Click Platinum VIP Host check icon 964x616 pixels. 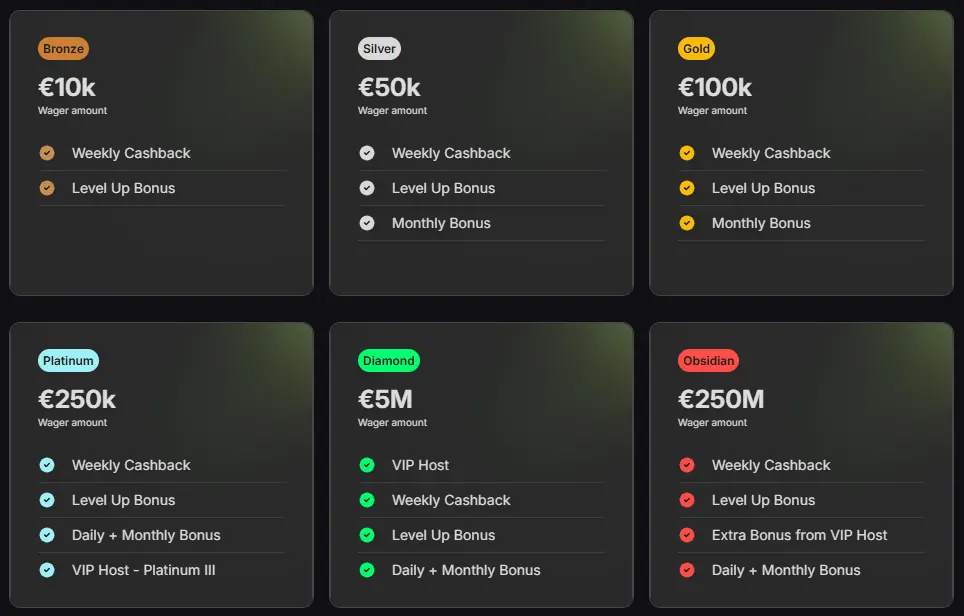[x=47, y=570]
